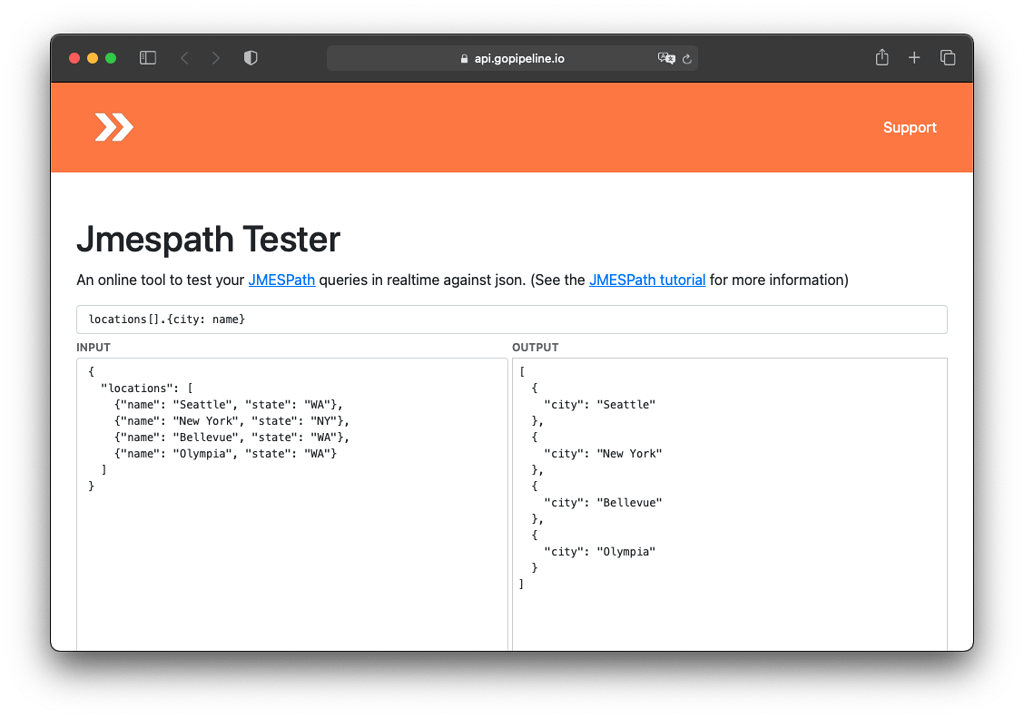Click the translate icon in the address bar
This screenshot has height=718, width=1024.
click(665, 58)
